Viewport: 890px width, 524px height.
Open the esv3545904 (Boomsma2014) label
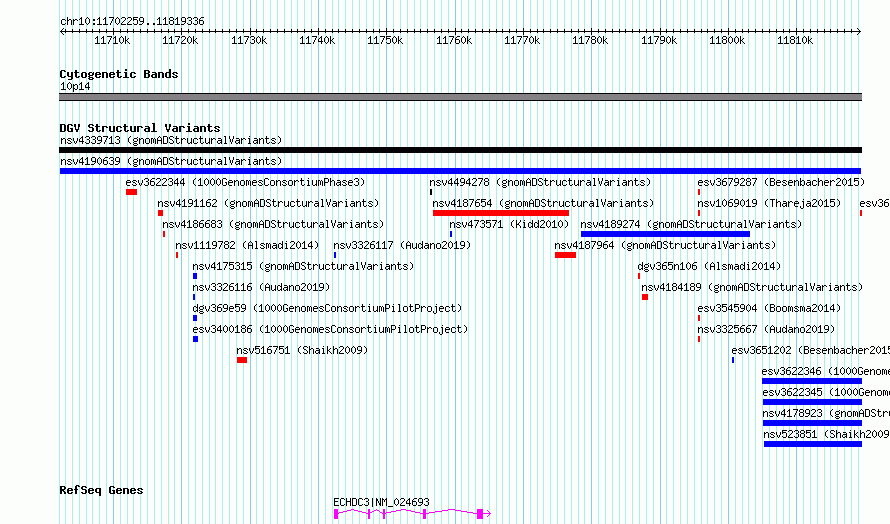pyautogui.click(x=769, y=308)
